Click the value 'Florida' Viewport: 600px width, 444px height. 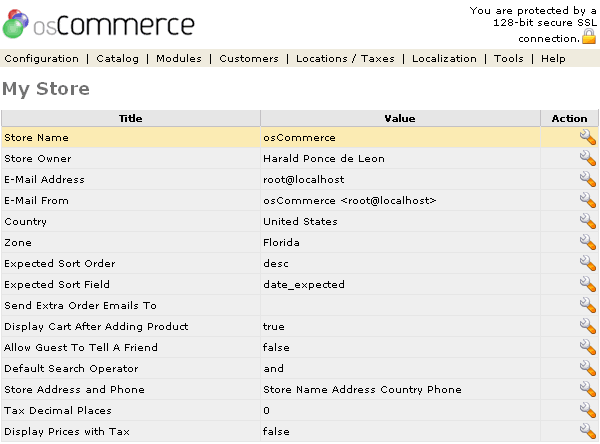click(281, 243)
